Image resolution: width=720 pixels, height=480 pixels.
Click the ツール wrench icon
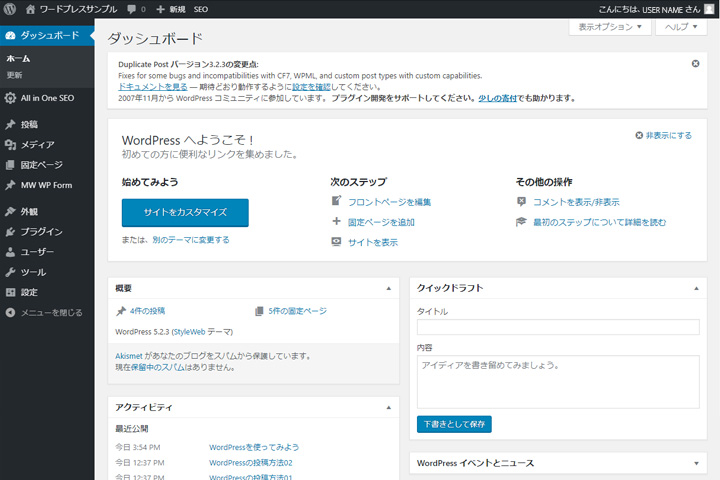click(x=10, y=272)
